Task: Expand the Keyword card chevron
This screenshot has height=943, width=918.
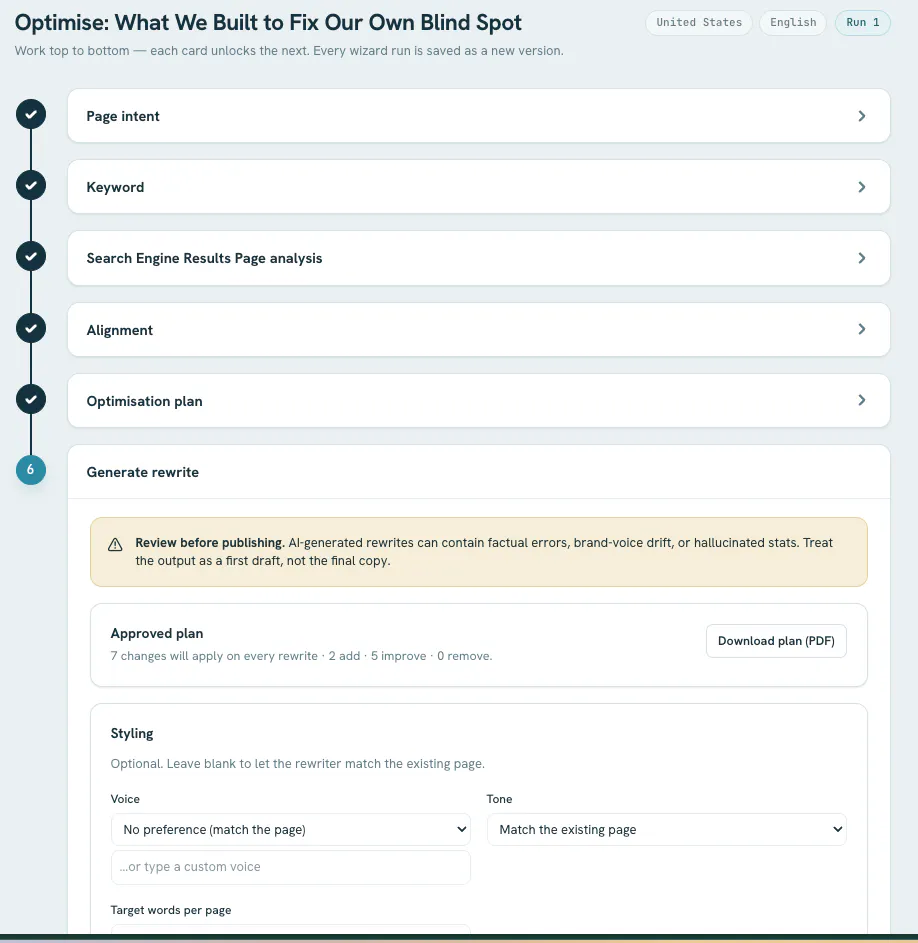Action: pos(861,187)
